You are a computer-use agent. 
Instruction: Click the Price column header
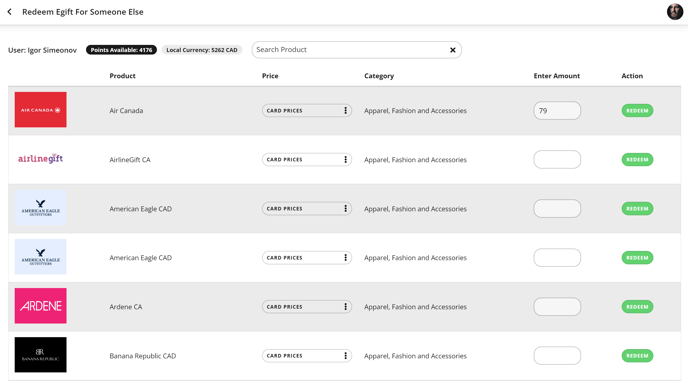pyautogui.click(x=270, y=76)
